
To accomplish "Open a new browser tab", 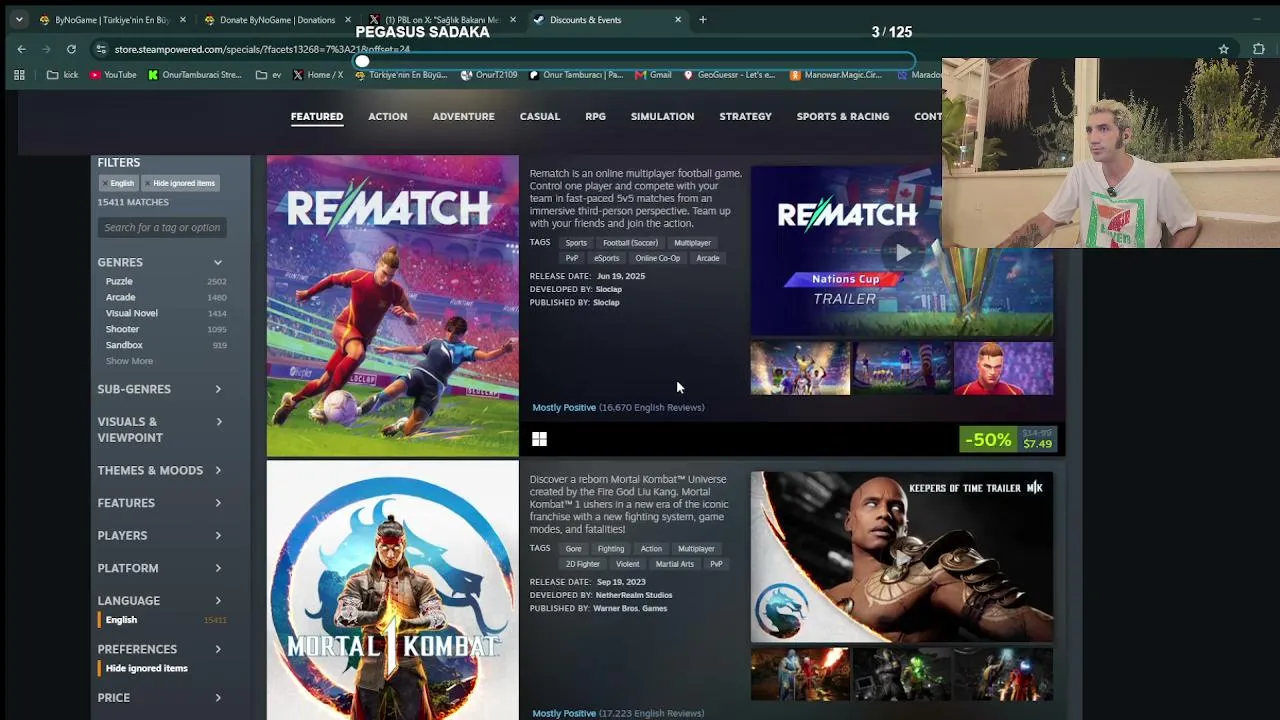I will [x=703, y=19].
